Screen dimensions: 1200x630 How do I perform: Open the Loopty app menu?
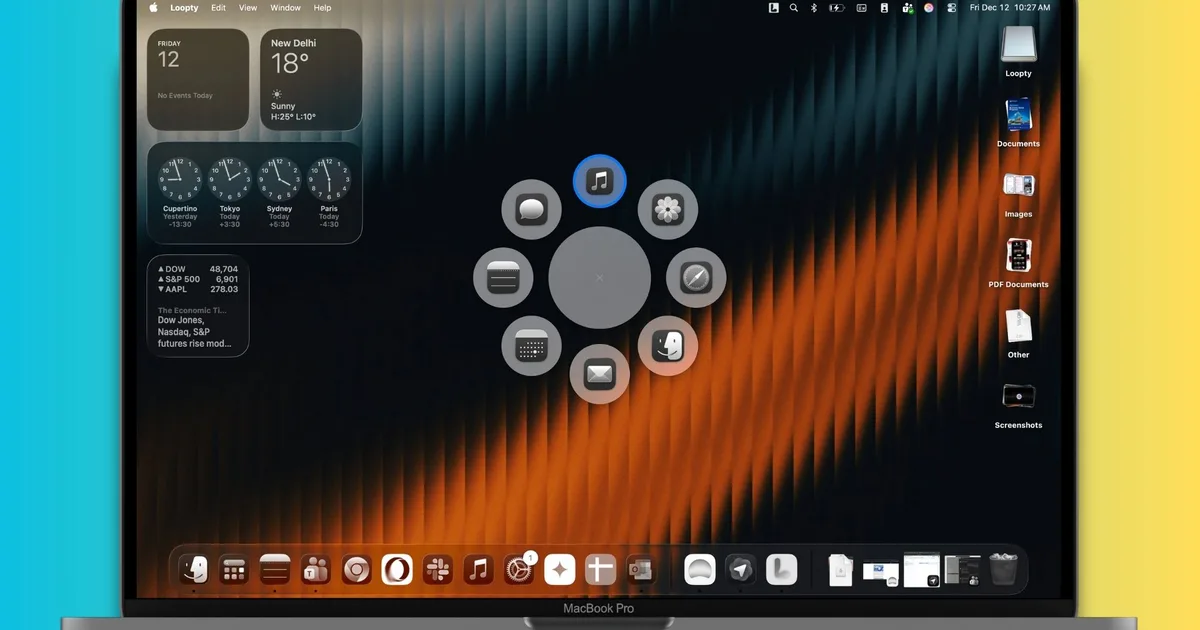pyautogui.click(x=184, y=8)
